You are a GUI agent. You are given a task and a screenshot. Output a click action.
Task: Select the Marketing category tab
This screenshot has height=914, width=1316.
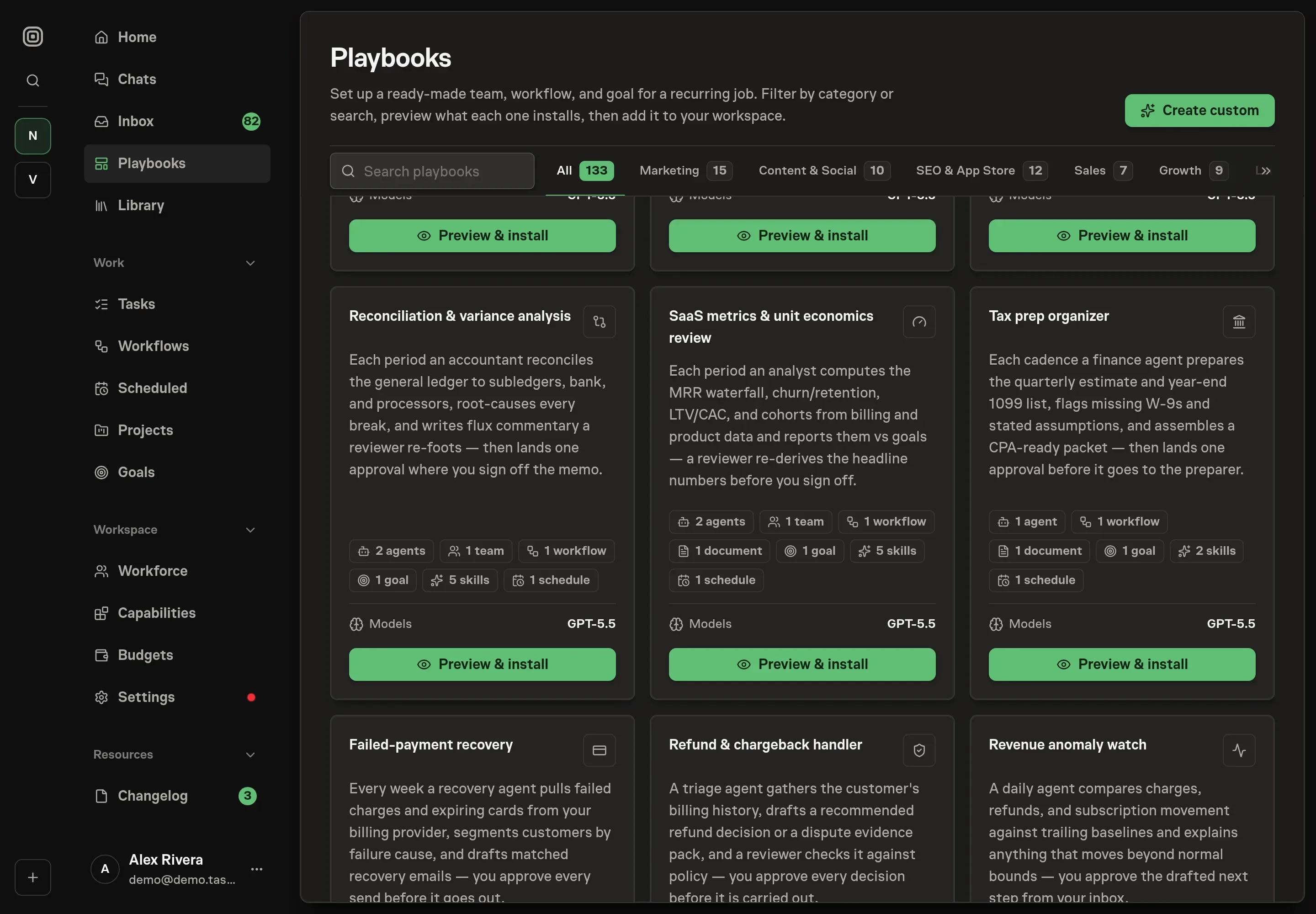click(x=686, y=170)
